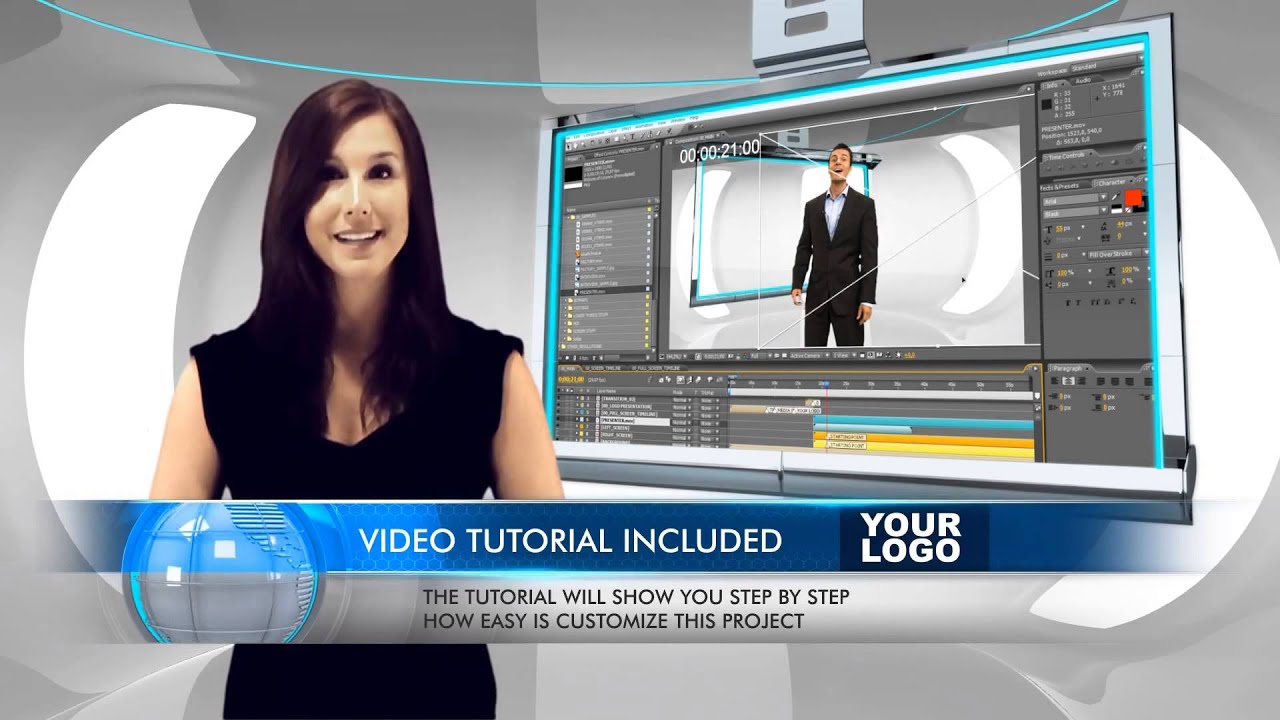The height and width of the screenshot is (720, 1280).
Task: Open the Active Camera view dropdown
Action: (809, 355)
